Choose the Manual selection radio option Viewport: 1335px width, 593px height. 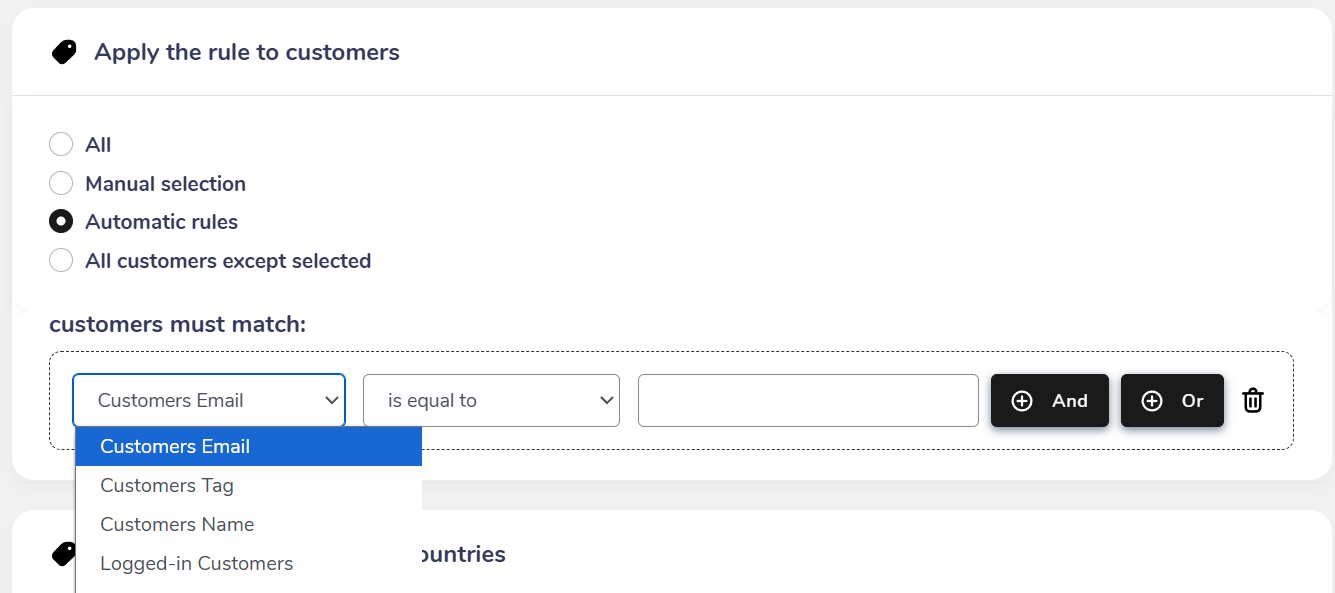pyautogui.click(x=61, y=184)
